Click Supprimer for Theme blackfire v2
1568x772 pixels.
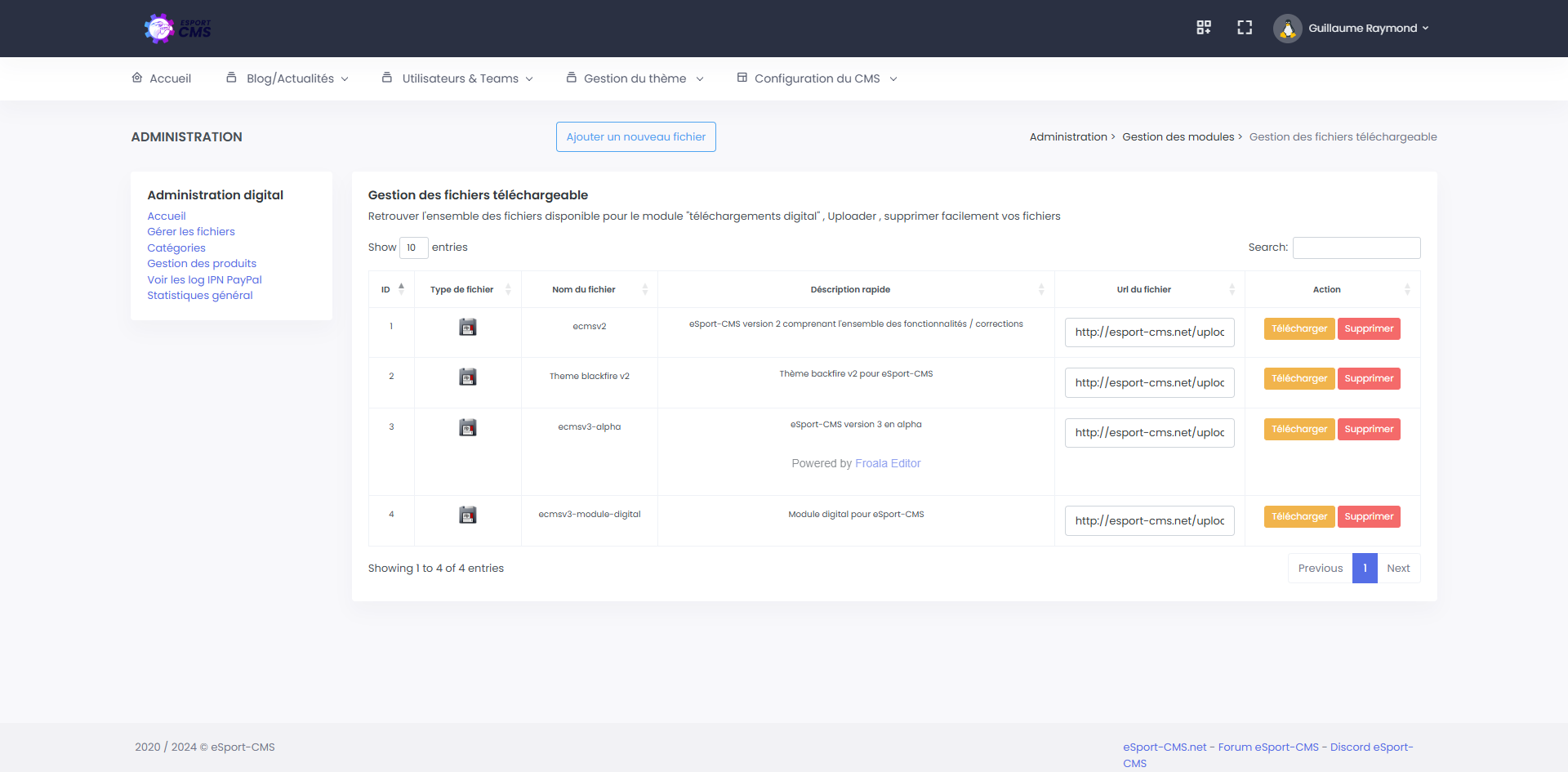[1369, 378]
